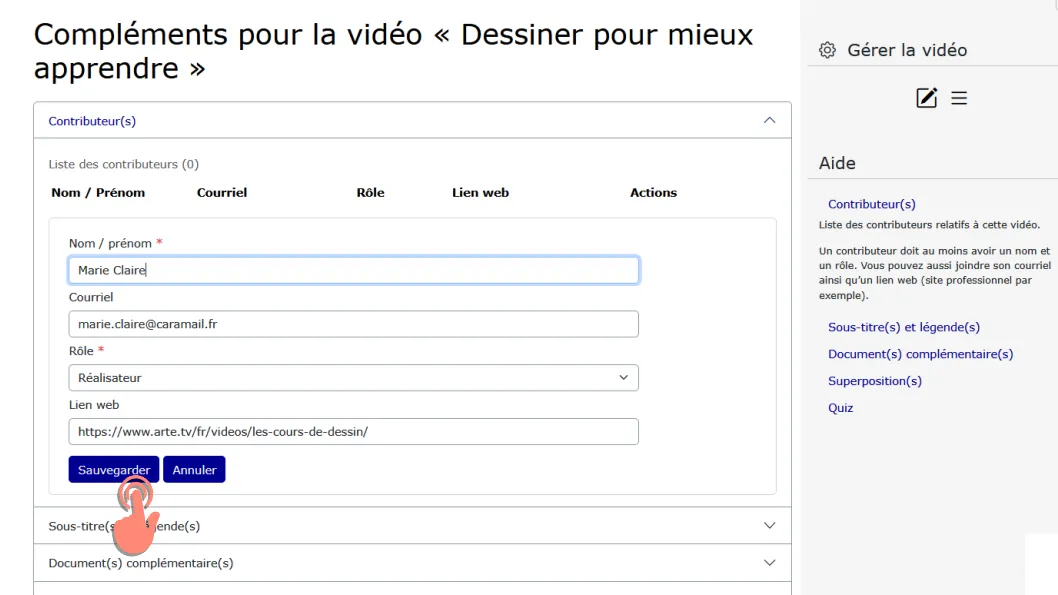The image size is (1058, 595).
Task: Click the Gérer la vidéo heading
Action: (x=907, y=50)
